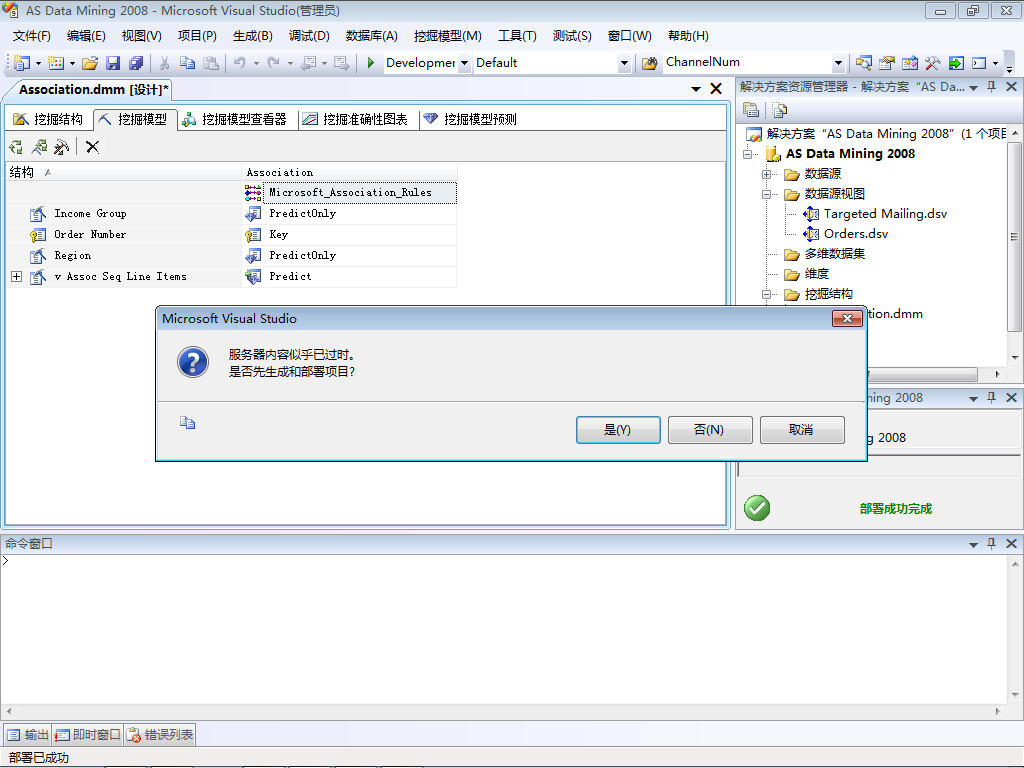Click the New Project toolbar icon
The height and width of the screenshot is (768, 1024).
(x=22, y=63)
